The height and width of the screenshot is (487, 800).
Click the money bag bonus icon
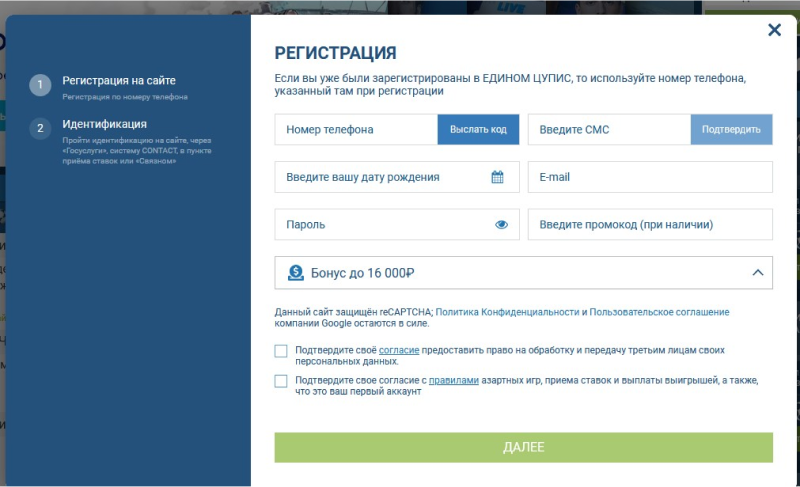point(295,273)
